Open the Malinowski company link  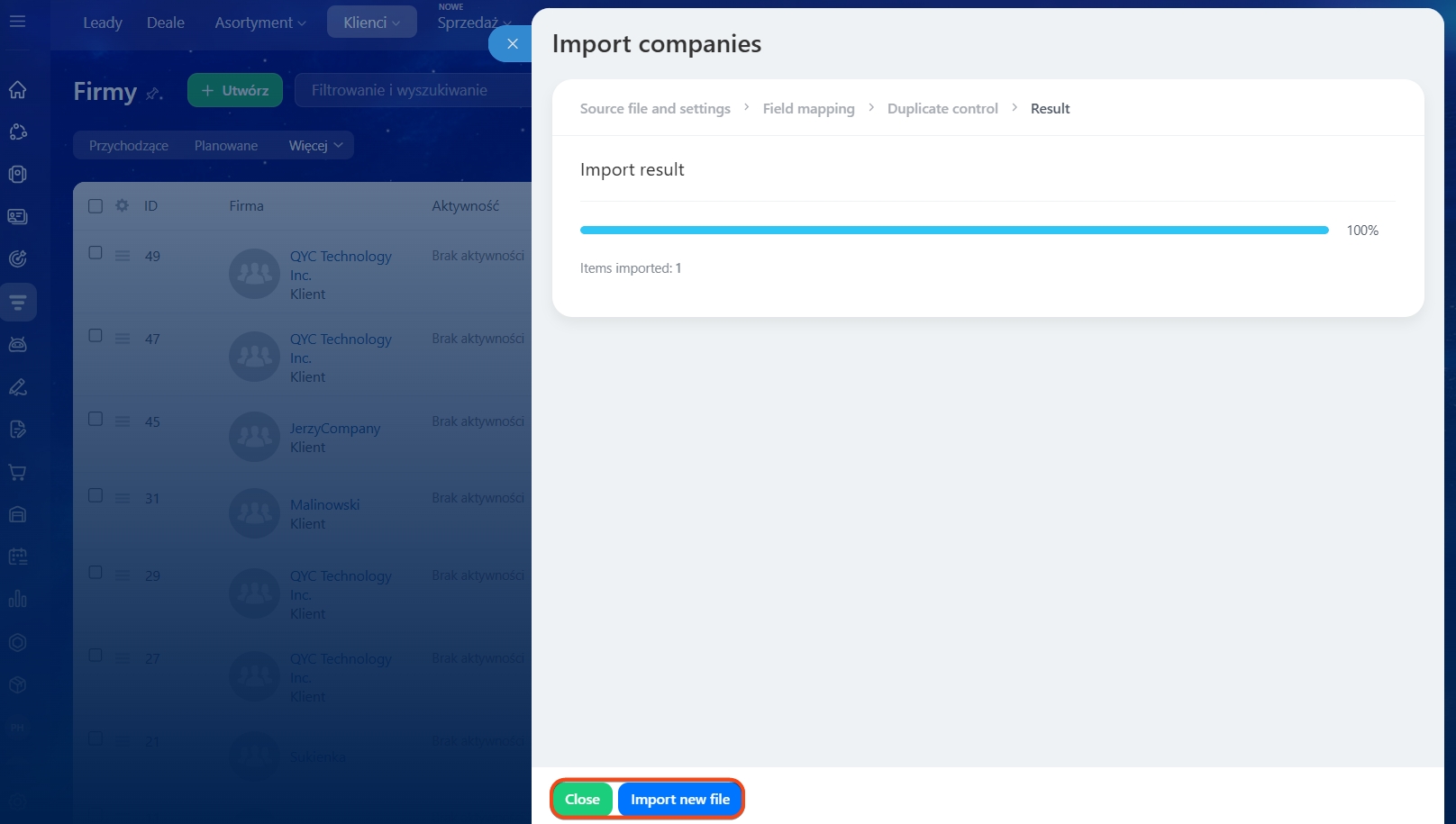tap(324, 505)
